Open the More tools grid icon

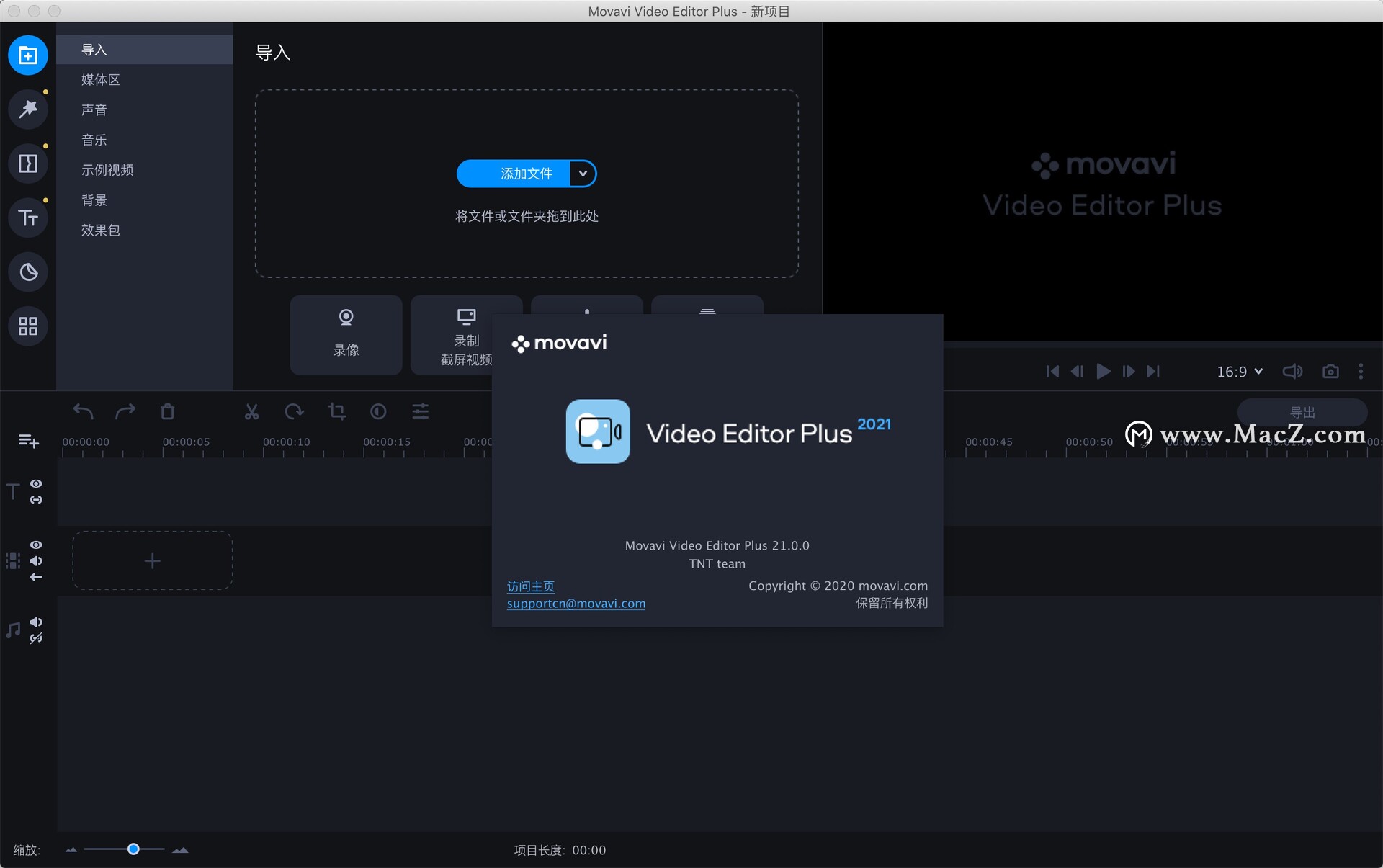28,326
